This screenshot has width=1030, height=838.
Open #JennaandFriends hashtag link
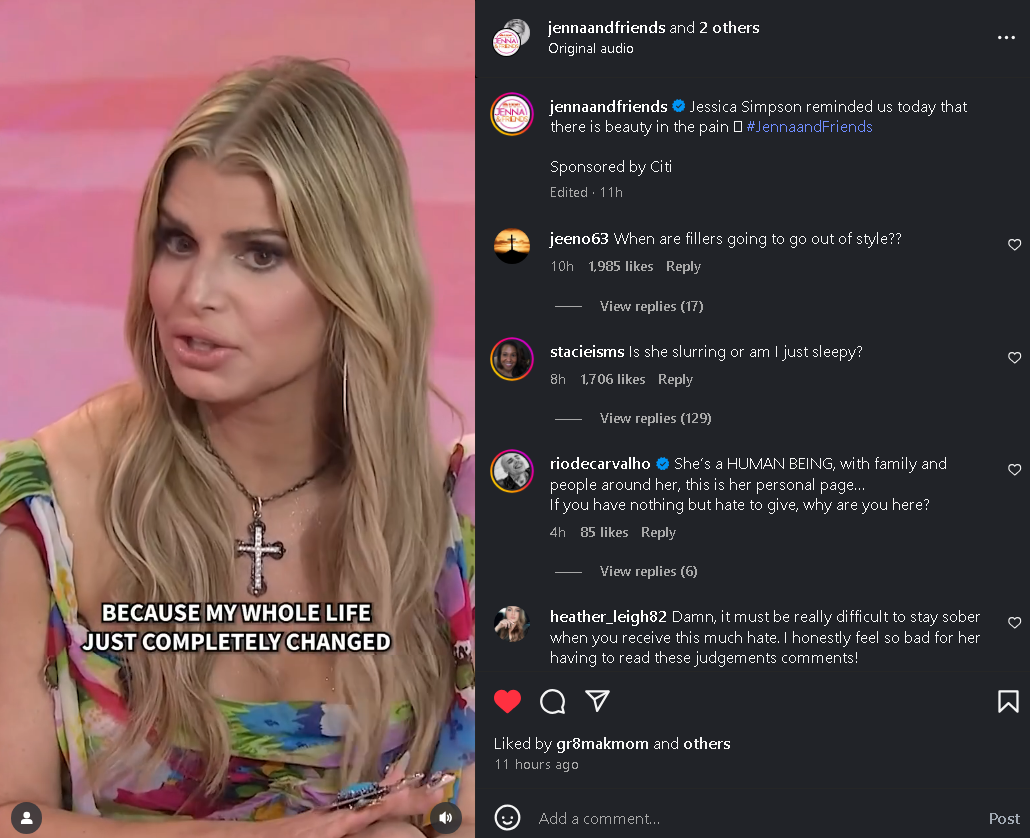pyautogui.click(x=809, y=127)
